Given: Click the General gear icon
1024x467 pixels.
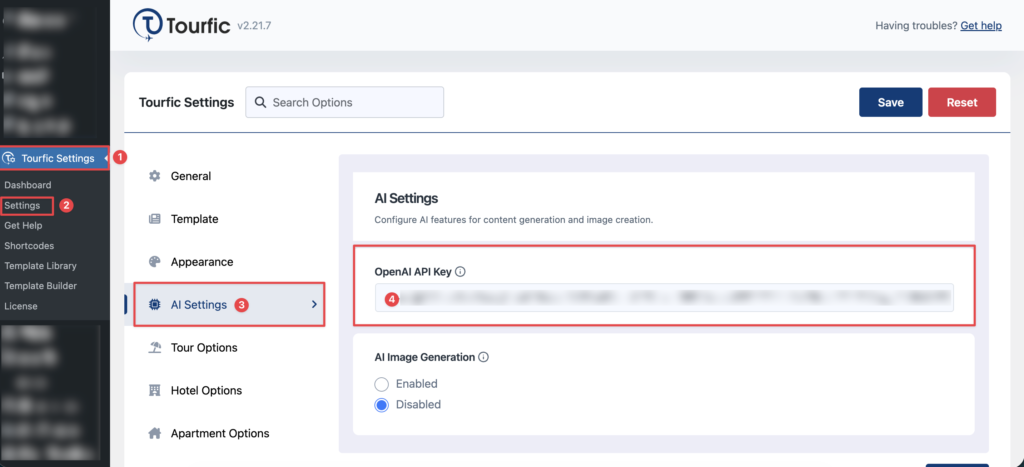Looking at the screenshot, I should click(154, 176).
